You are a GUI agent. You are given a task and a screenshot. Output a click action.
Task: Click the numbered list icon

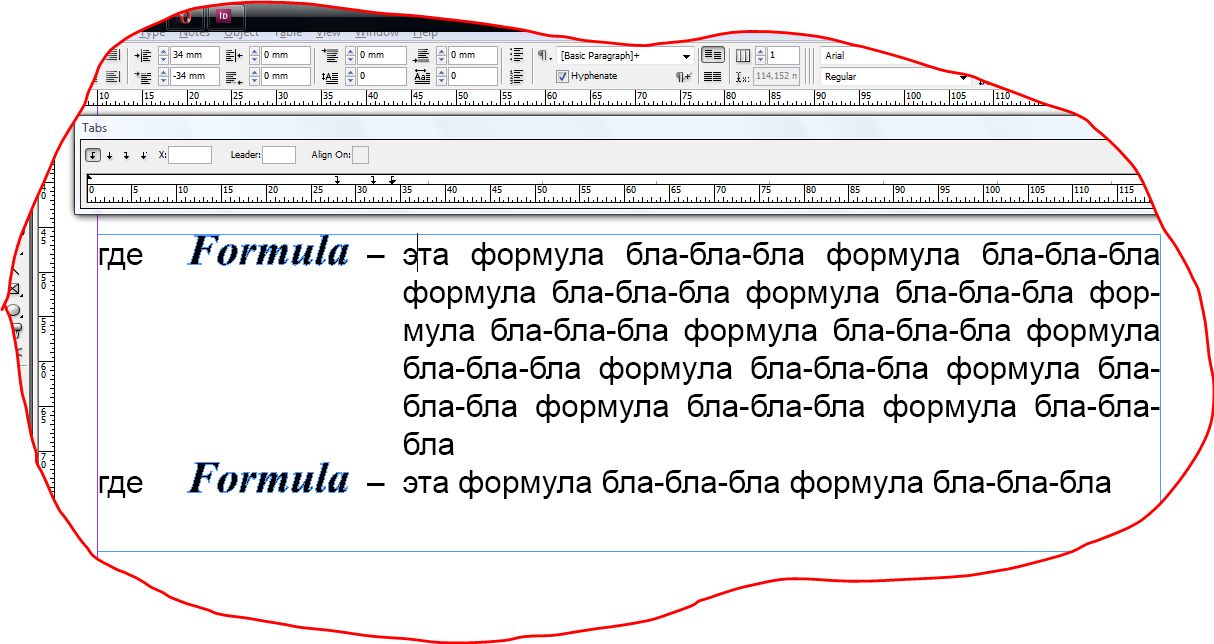point(517,76)
